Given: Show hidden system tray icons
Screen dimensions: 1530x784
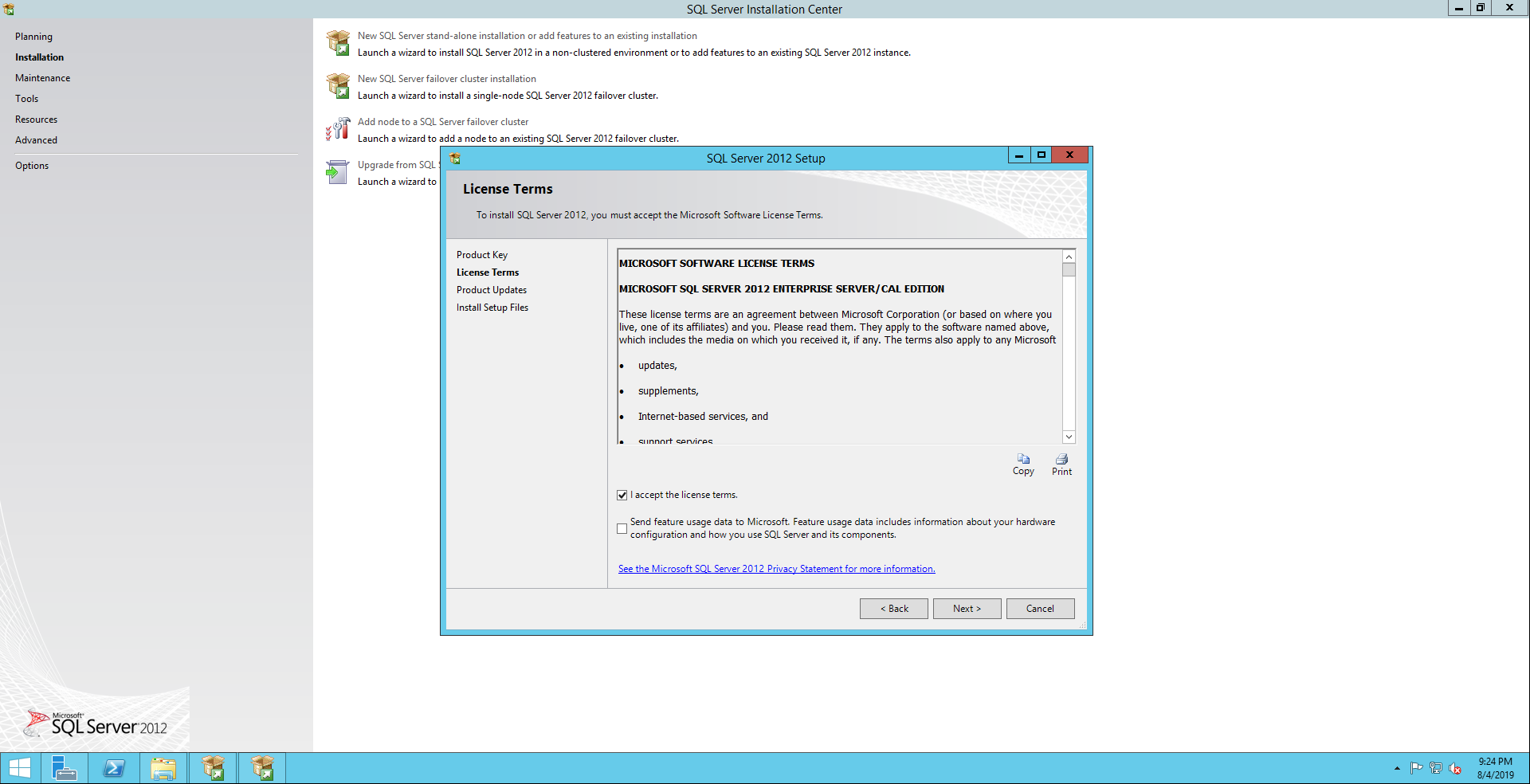Looking at the screenshot, I should click(x=1397, y=768).
